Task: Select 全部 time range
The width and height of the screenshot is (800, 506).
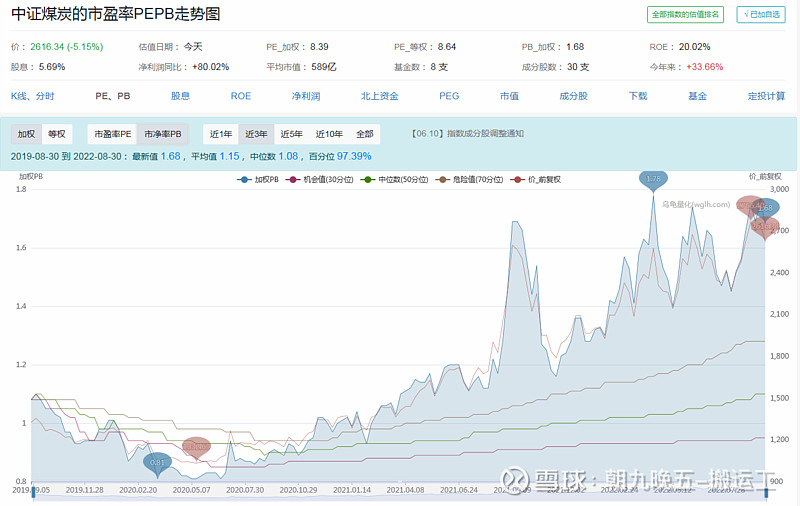Action: click(365, 134)
